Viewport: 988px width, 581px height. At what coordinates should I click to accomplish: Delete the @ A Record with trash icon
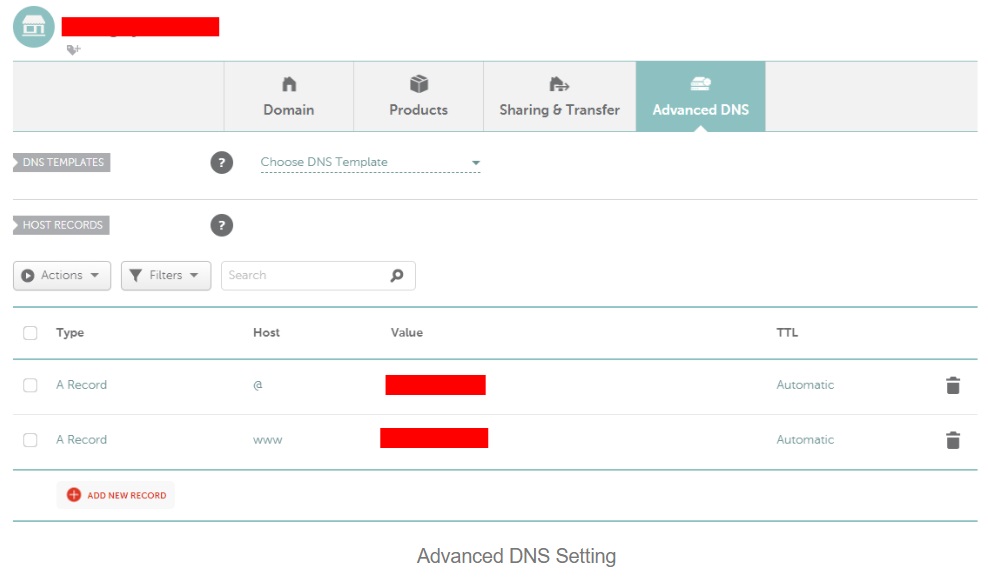coord(953,385)
